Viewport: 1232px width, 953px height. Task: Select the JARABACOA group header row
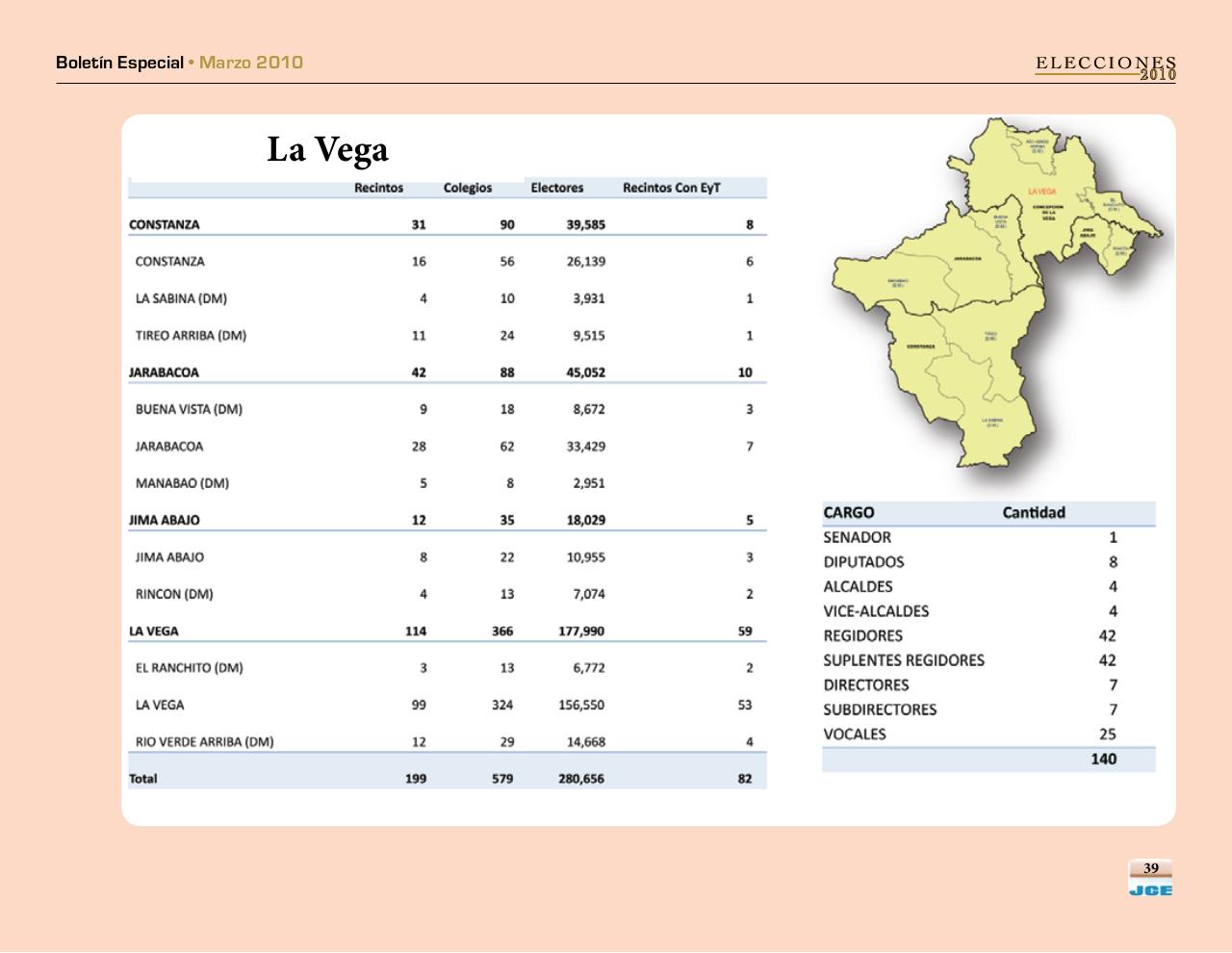164,372
